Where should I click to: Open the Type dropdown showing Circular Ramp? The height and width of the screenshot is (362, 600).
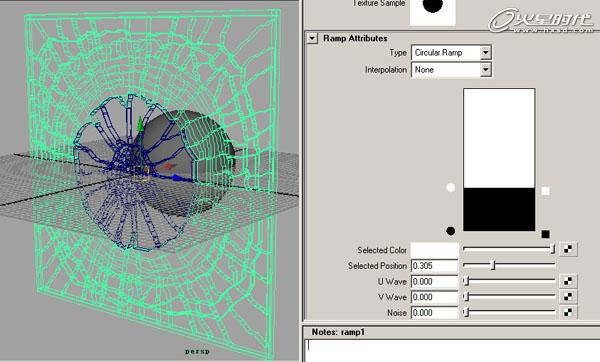(x=451, y=53)
